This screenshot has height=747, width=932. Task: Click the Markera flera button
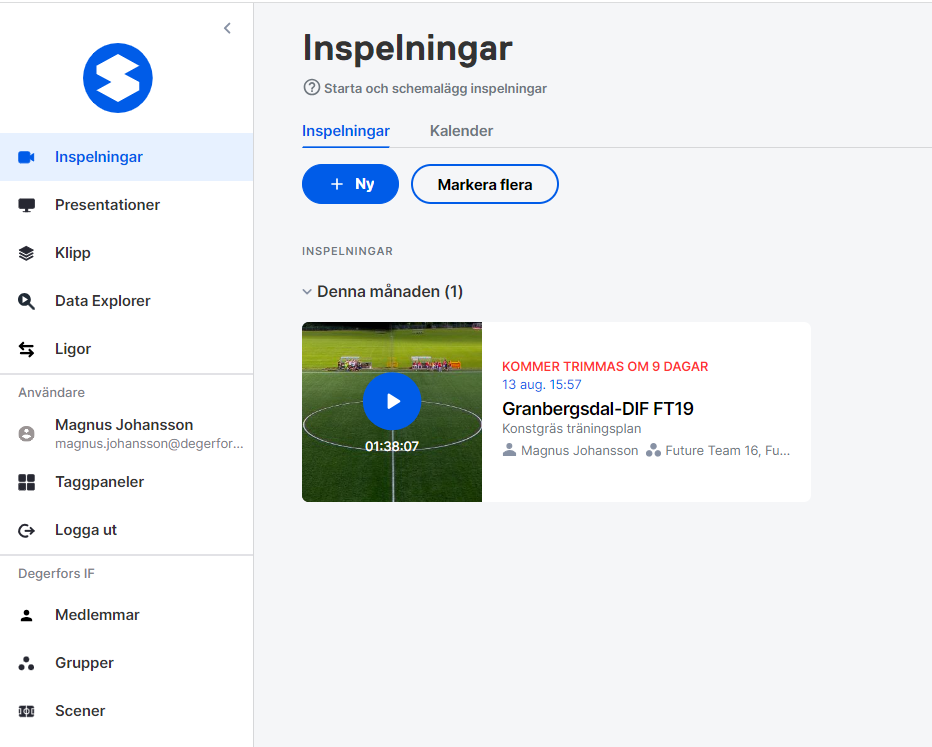484,184
